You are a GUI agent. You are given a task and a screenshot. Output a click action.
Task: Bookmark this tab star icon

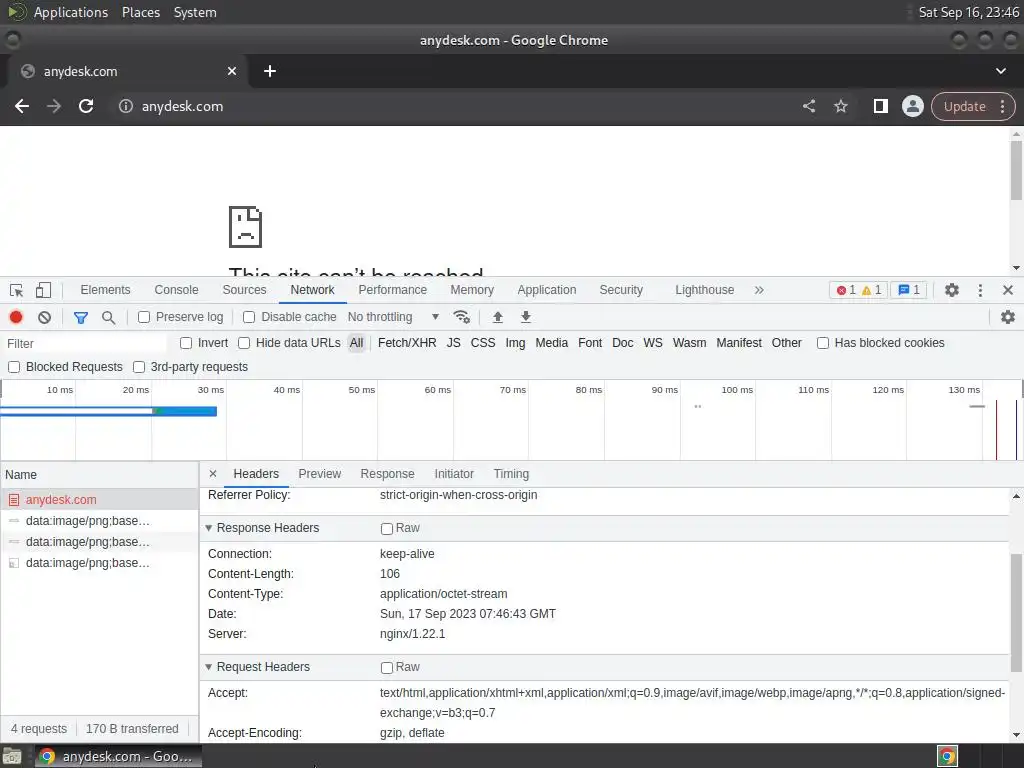tap(840, 106)
